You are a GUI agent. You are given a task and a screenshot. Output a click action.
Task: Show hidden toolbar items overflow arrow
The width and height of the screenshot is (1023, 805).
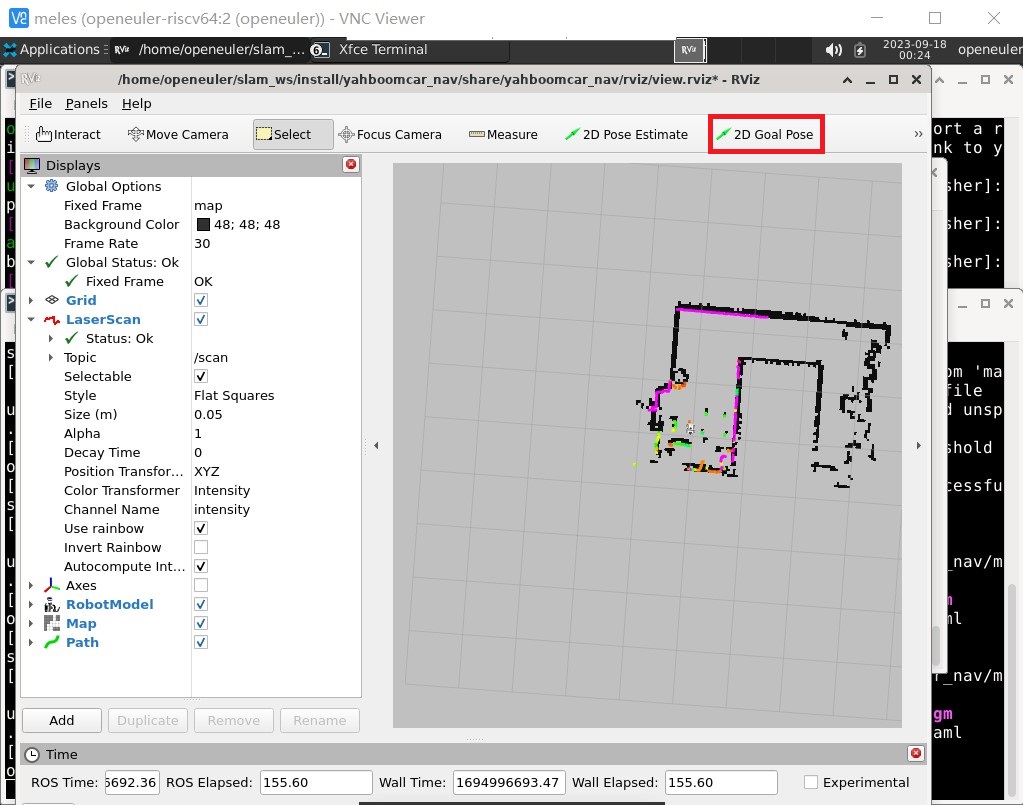918,134
